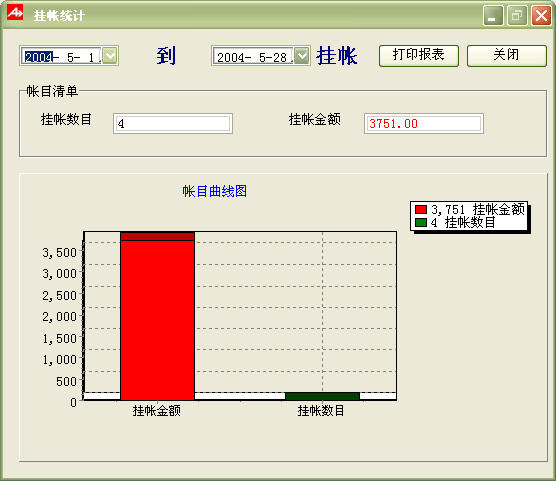Click the restore window button
Viewport: 556px width, 481px height.
(517, 16)
